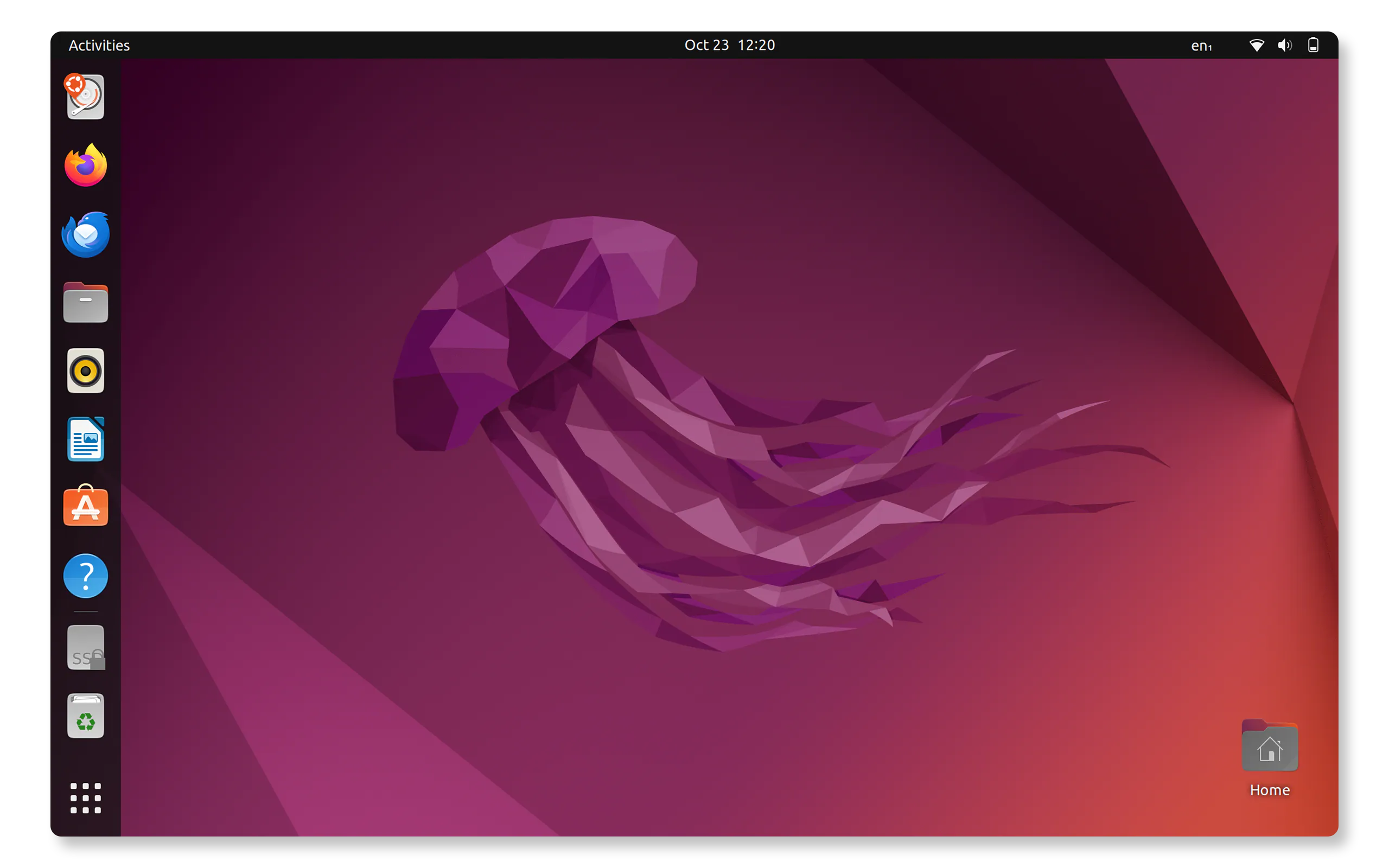Image resolution: width=1389 pixels, height=868 pixels.
Task: Select the Home folder icon on desktop
Action: (1269, 746)
